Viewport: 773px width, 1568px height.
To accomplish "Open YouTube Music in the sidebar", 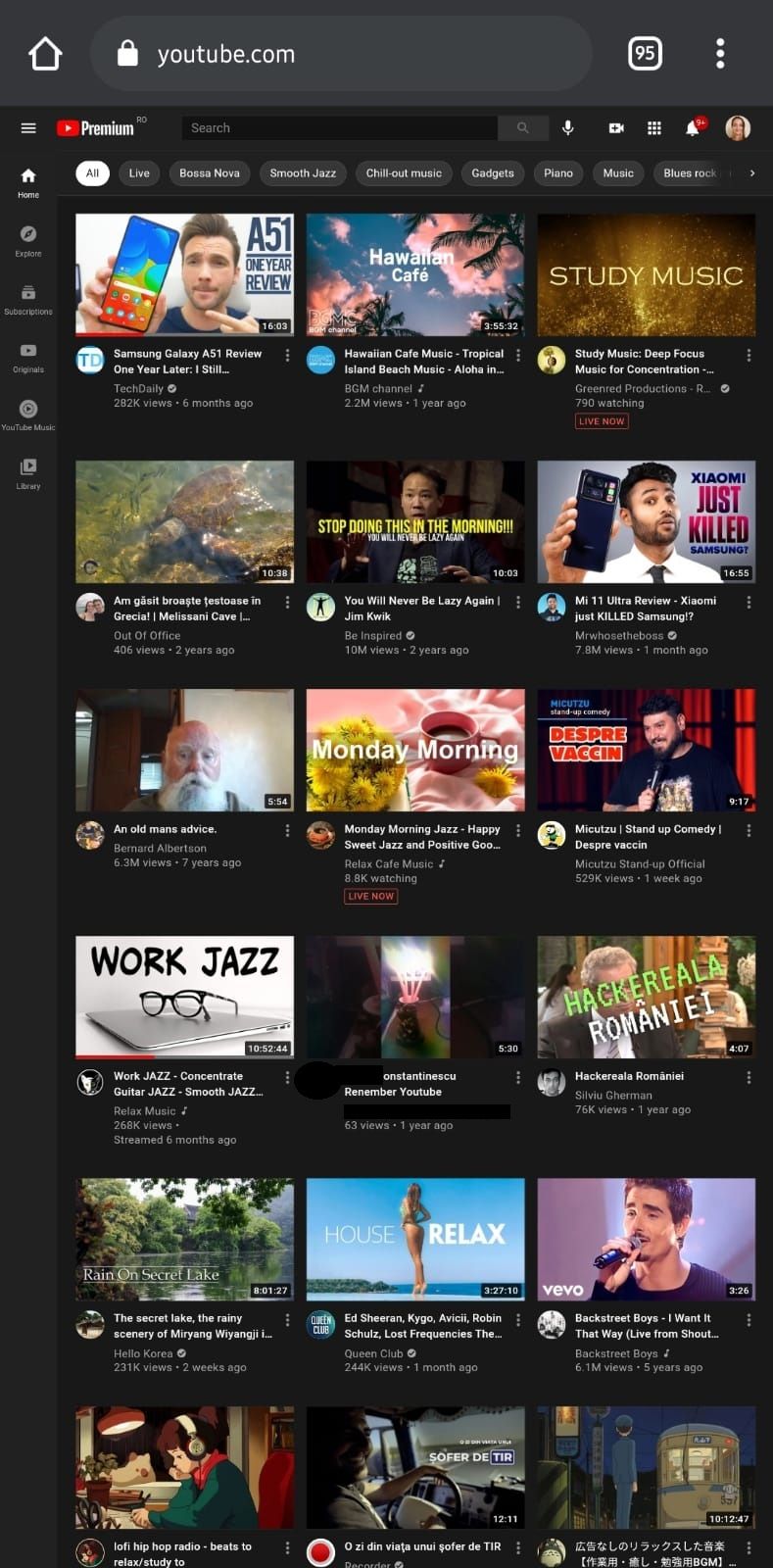I will (x=28, y=415).
